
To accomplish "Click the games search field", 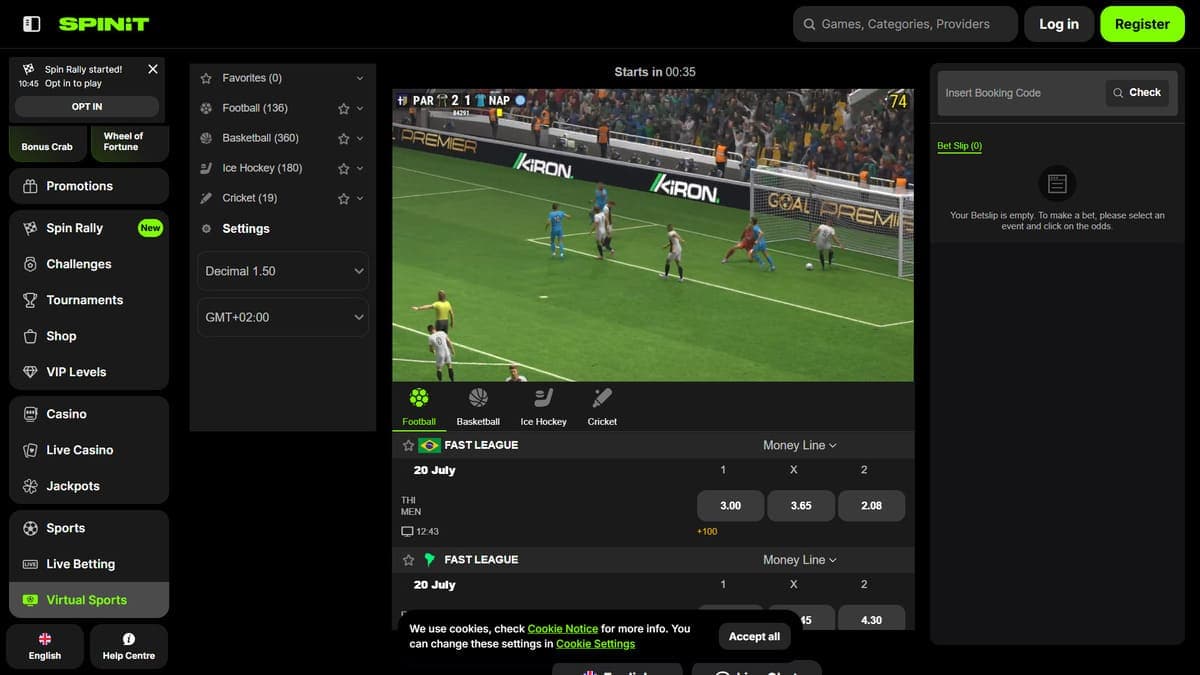I will [905, 24].
